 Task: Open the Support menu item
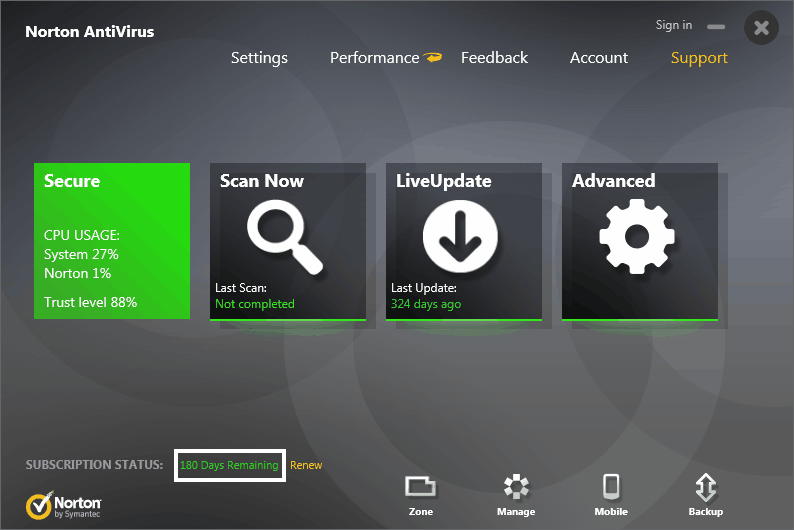pos(699,58)
